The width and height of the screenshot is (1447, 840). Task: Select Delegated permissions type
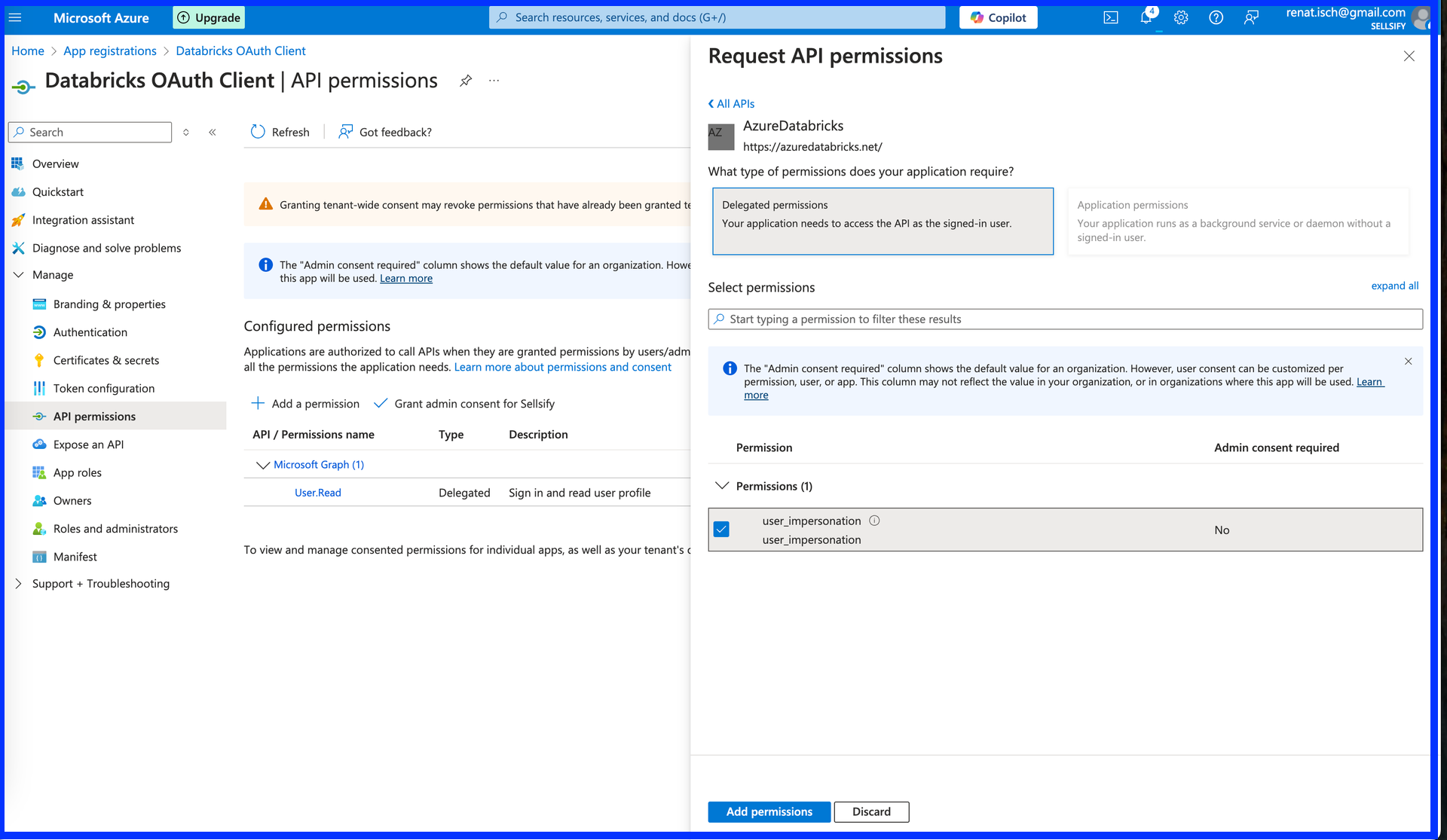point(883,221)
